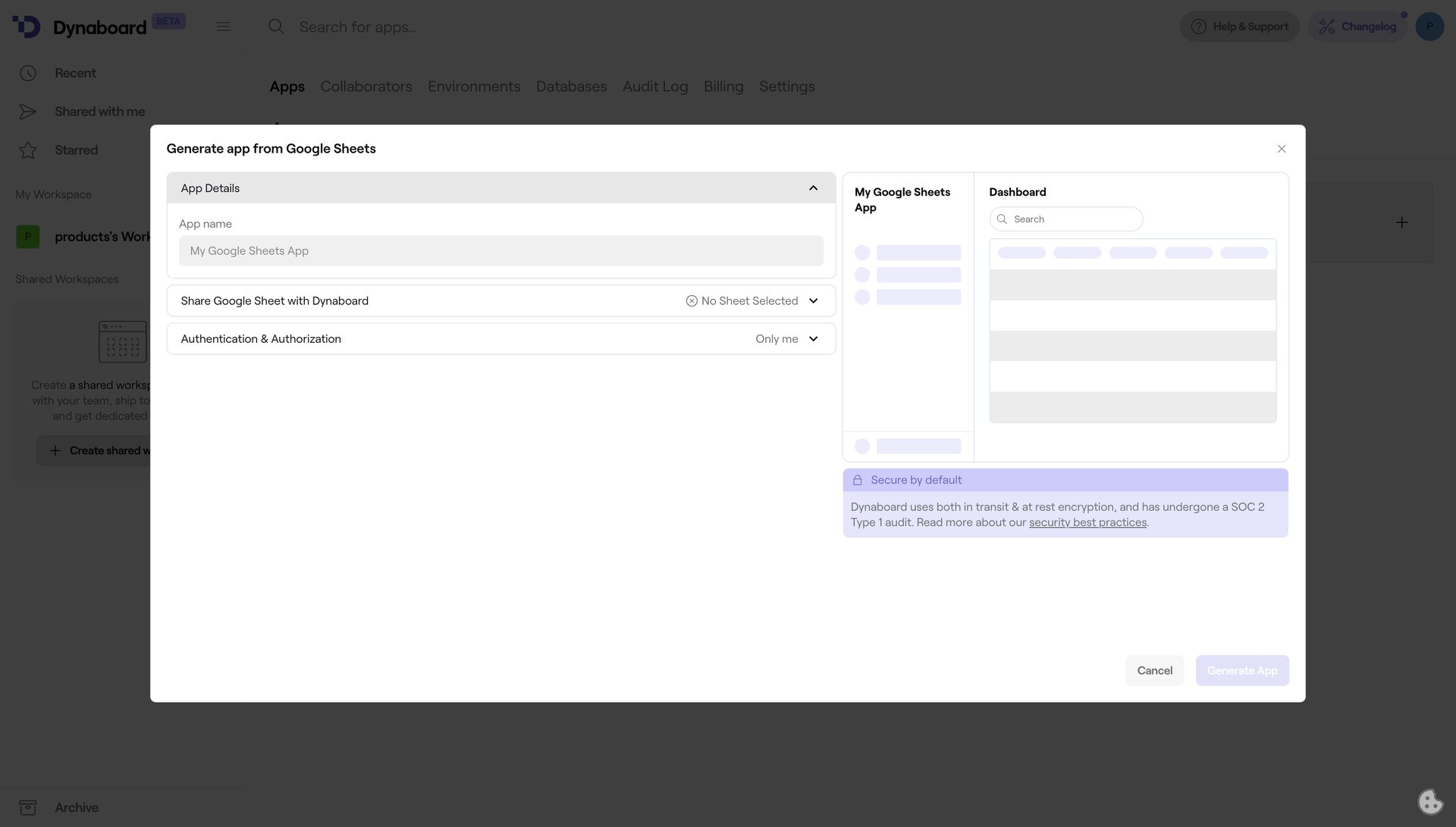Clear the No Sheet Selected status icon
Screen dimensions: 1456x827
(691, 300)
